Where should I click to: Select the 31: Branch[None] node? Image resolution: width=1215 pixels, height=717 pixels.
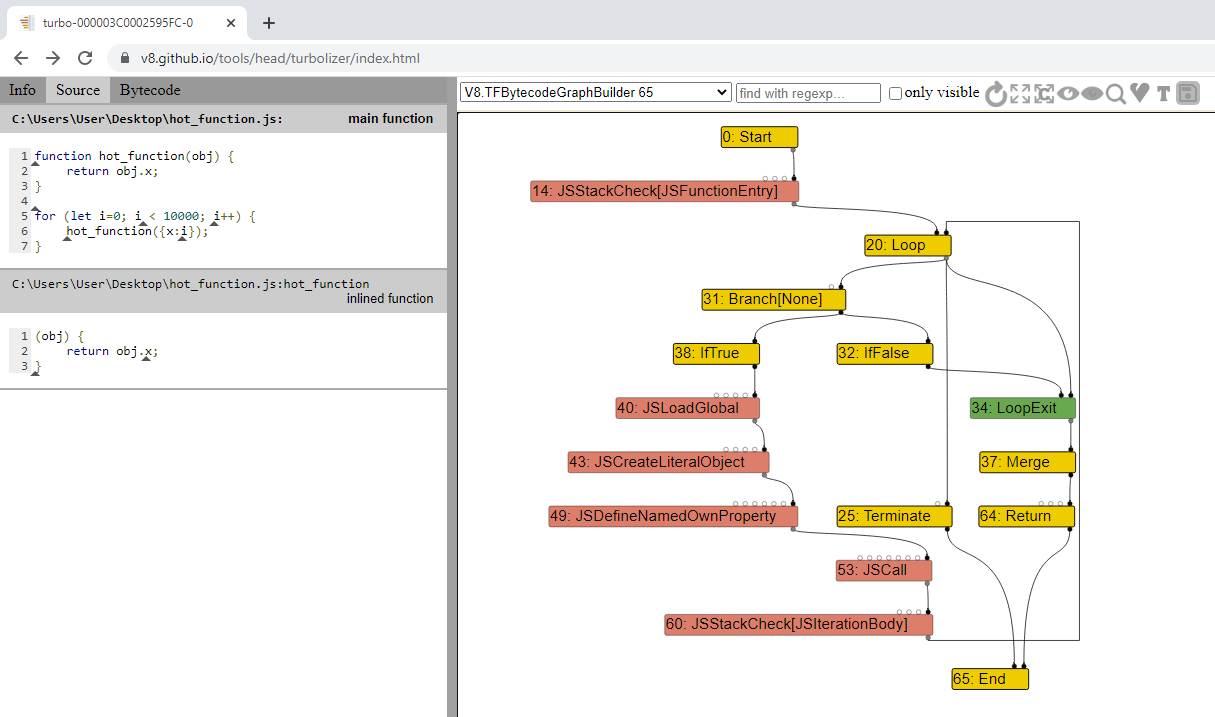tap(774, 299)
